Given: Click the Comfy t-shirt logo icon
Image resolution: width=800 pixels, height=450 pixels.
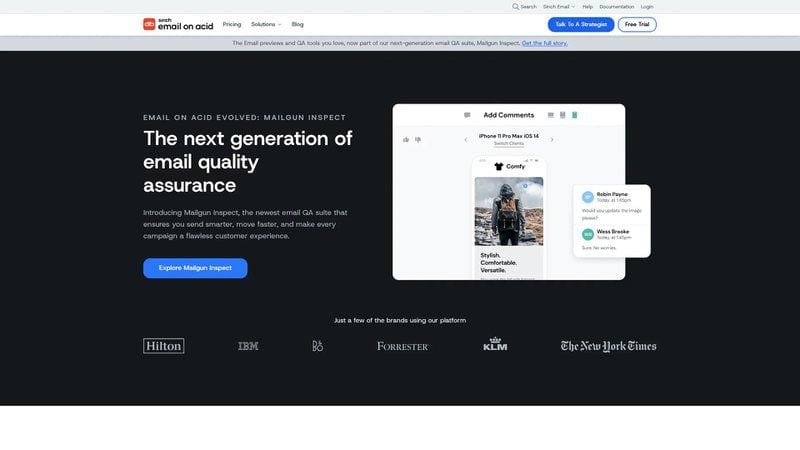Looking at the screenshot, I should 498,166.
